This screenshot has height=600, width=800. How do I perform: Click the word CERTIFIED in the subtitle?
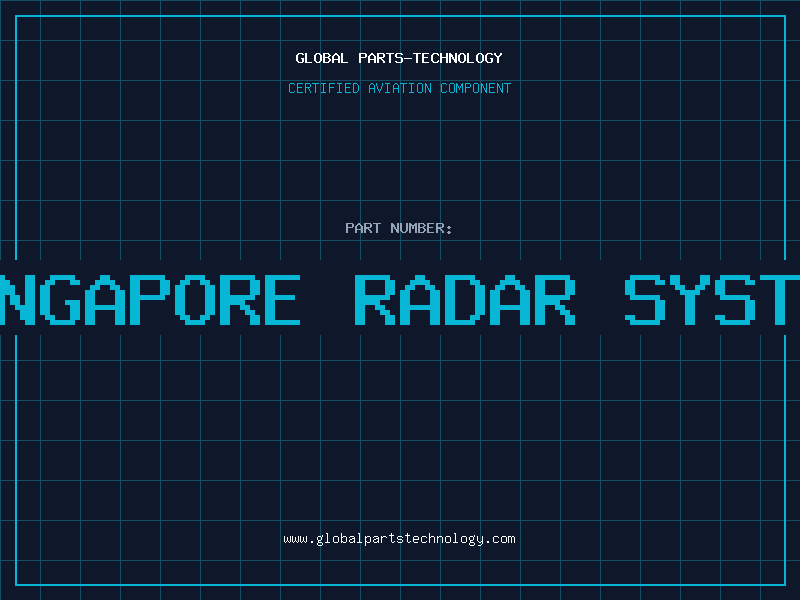pos(322,89)
